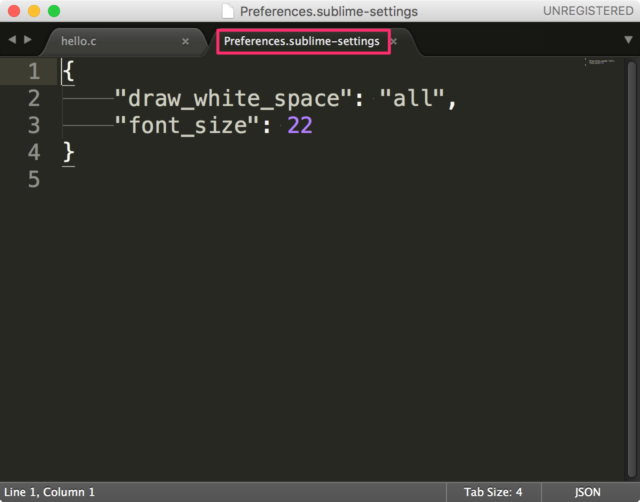
Task: Click line number 4 in gutter
Action: [34, 152]
